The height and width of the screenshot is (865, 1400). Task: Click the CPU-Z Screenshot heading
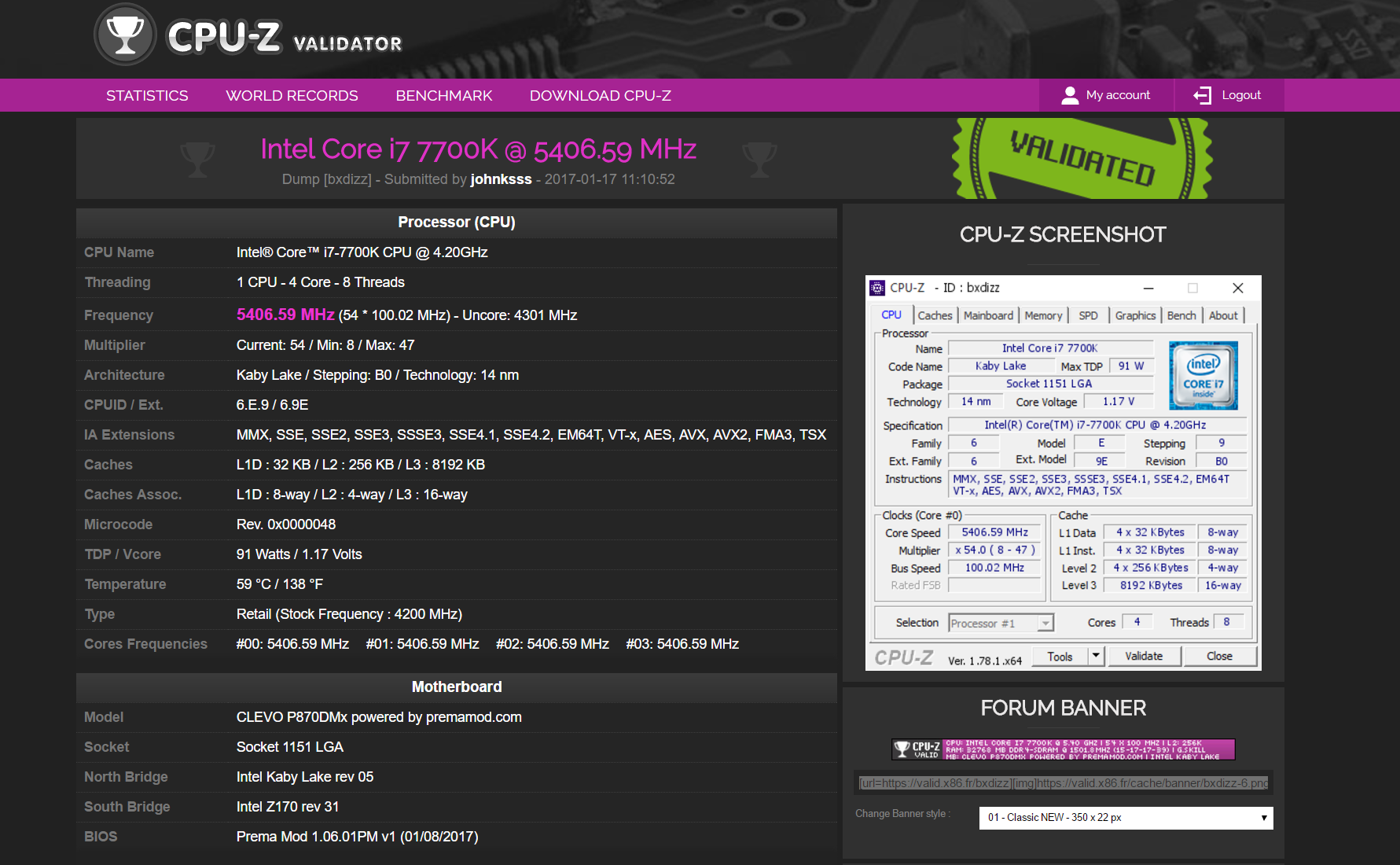[x=1063, y=234]
